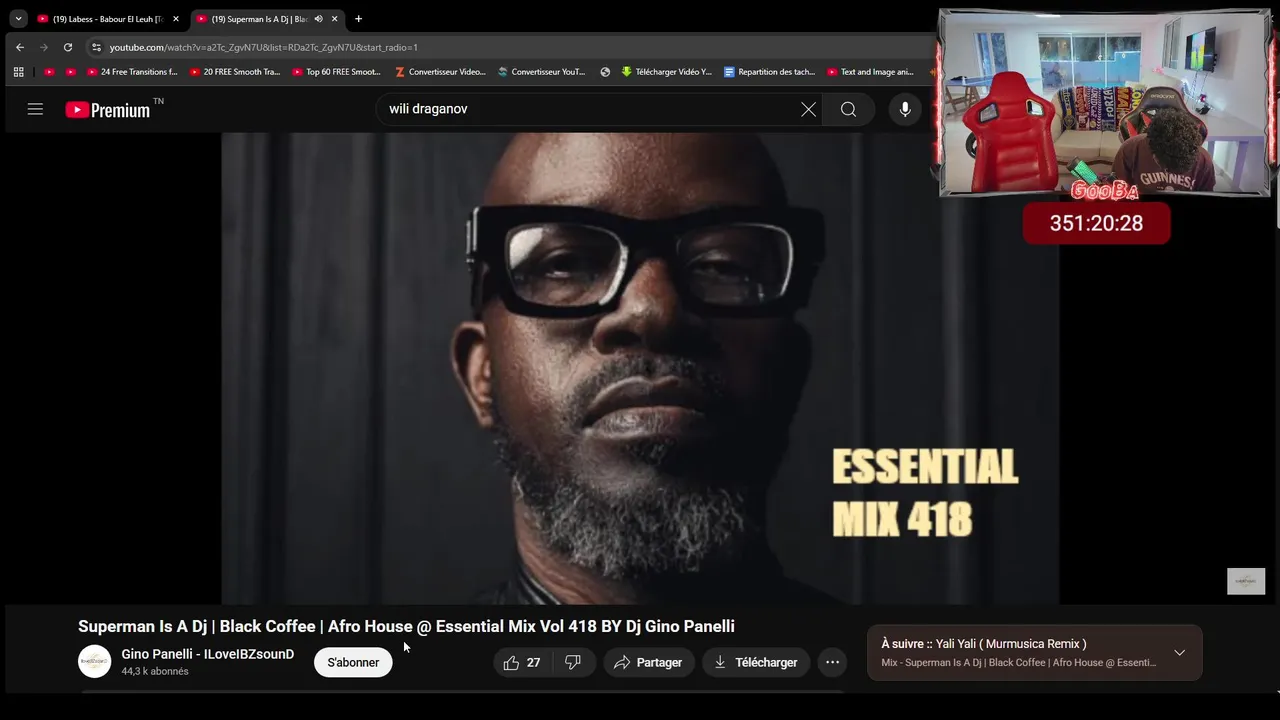Click the webcam overlay in corner
This screenshot has width=1280, height=720.
pyautogui.click(x=1105, y=104)
